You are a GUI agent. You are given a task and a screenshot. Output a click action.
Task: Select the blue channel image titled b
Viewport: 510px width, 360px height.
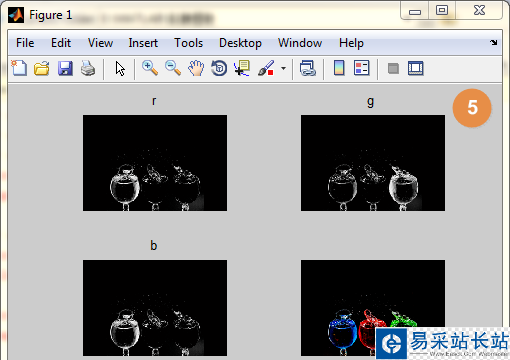tap(155, 308)
